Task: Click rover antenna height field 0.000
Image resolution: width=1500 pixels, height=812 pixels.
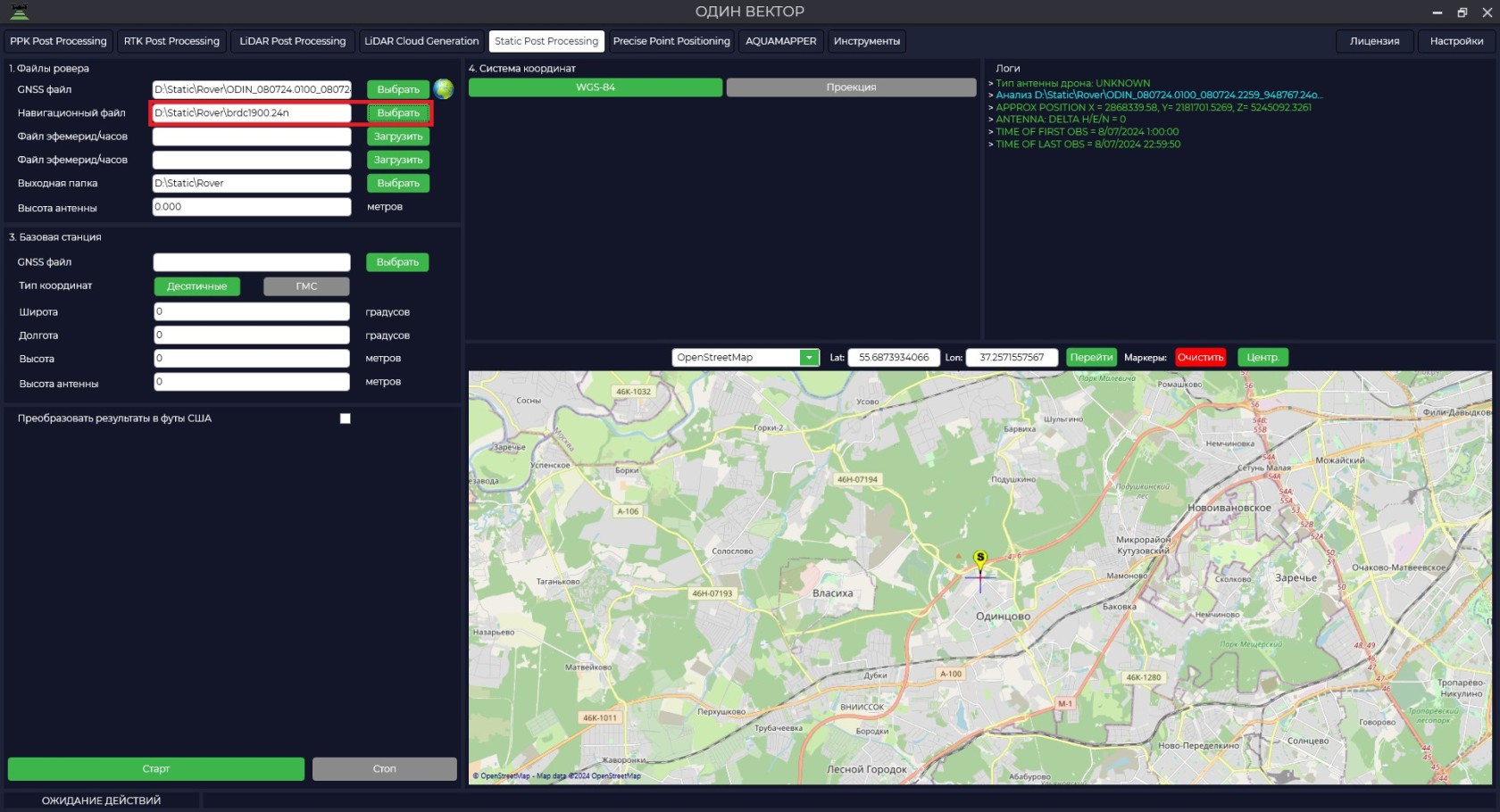Action: point(252,207)
